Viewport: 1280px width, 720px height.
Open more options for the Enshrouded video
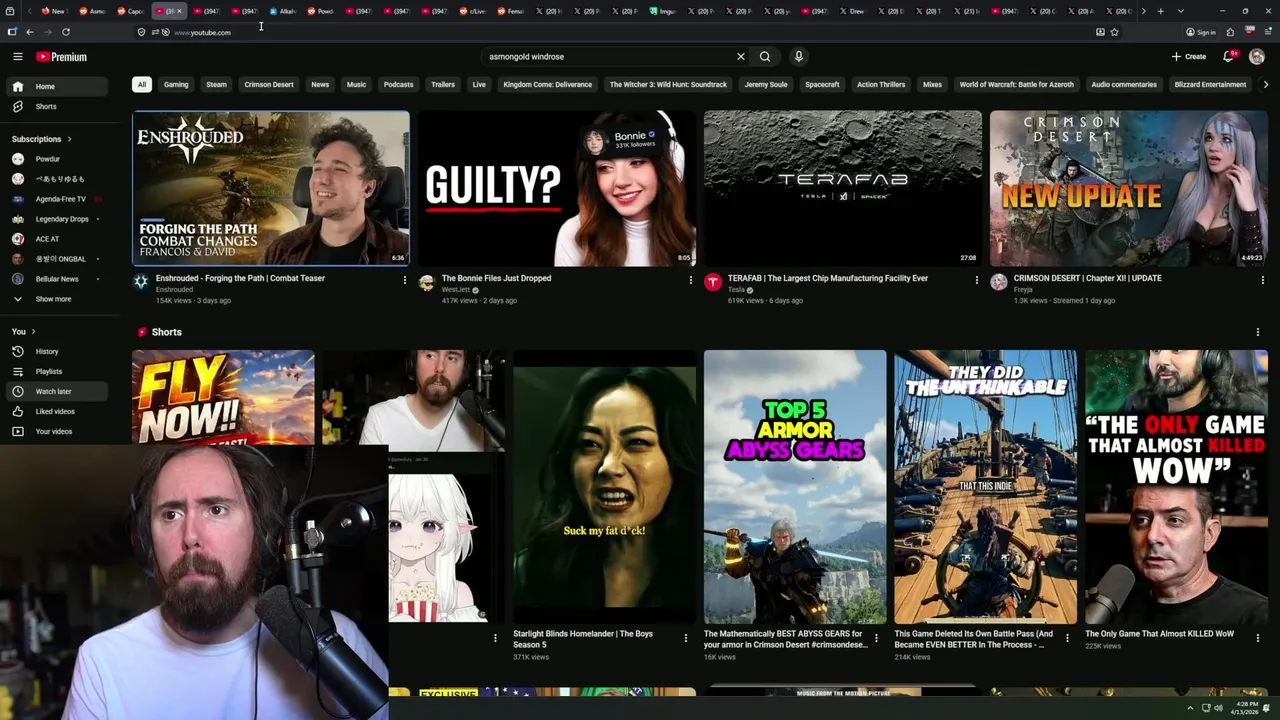click(405, 280)
